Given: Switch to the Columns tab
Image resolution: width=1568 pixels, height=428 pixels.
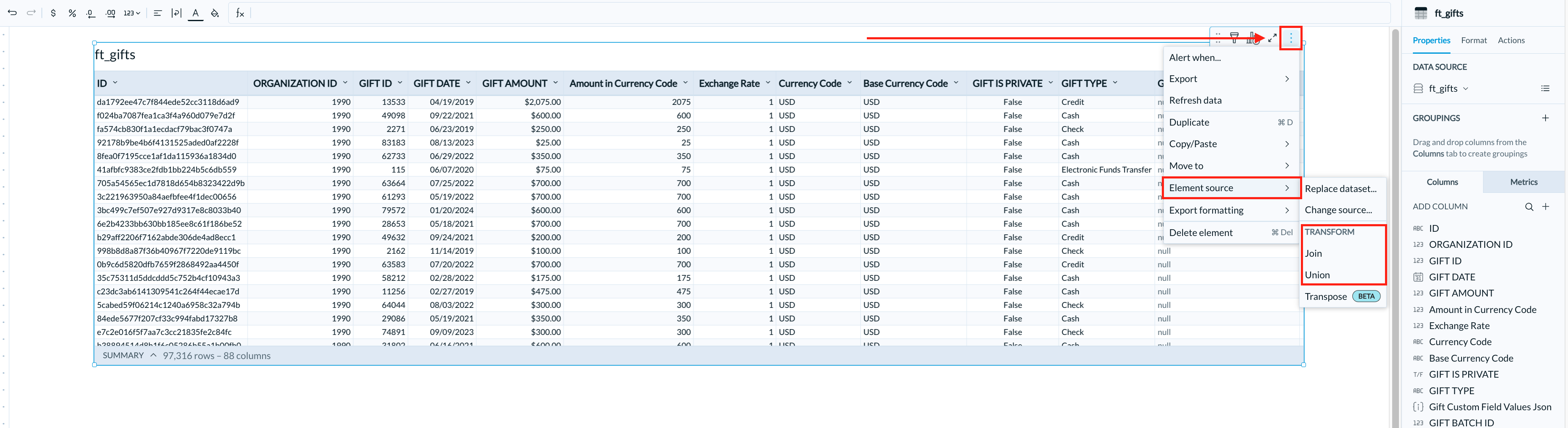Looking at the screenshot, I should coord(1442,182).
